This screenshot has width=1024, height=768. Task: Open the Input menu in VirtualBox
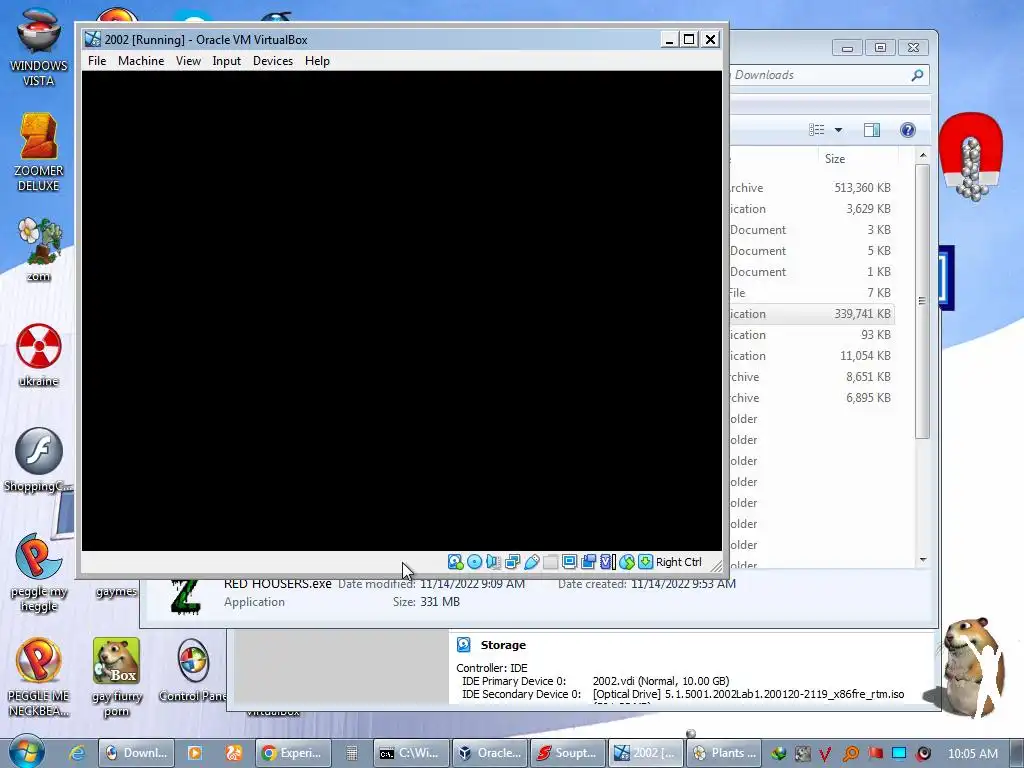coord(227,61)
